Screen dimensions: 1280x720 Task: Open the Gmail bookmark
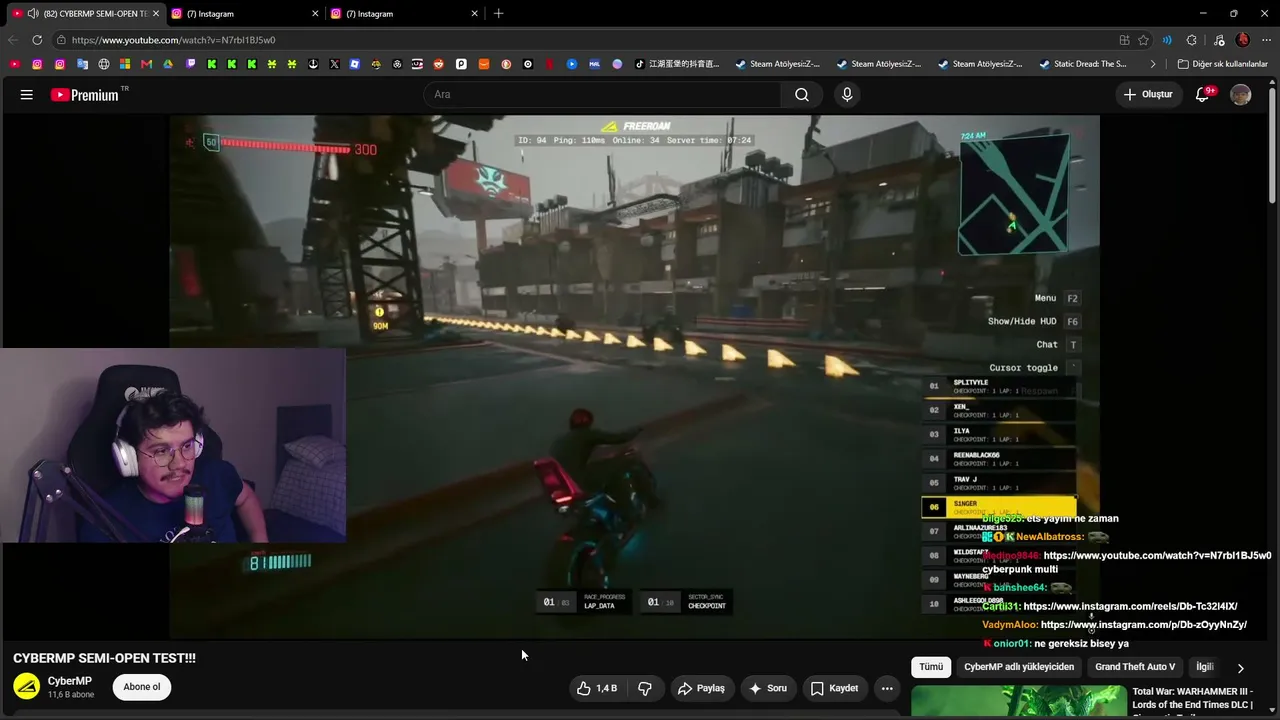click(x=147, y=64)
